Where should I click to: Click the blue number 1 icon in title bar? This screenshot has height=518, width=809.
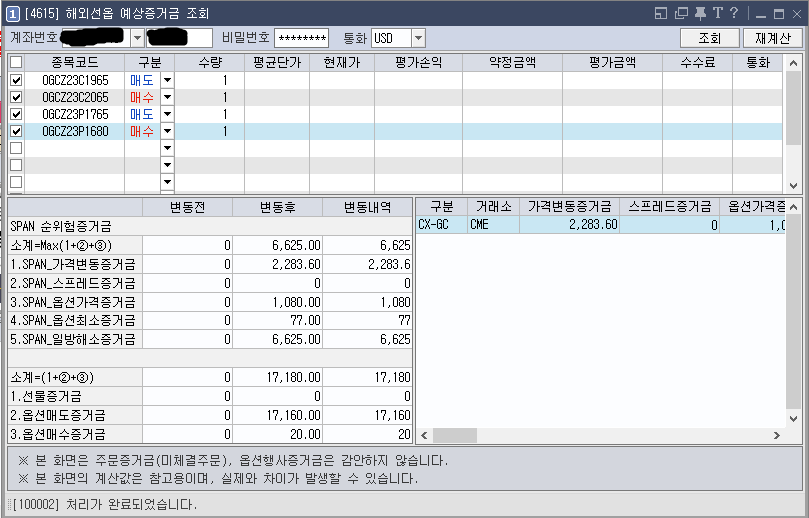[x=12, y=13]
